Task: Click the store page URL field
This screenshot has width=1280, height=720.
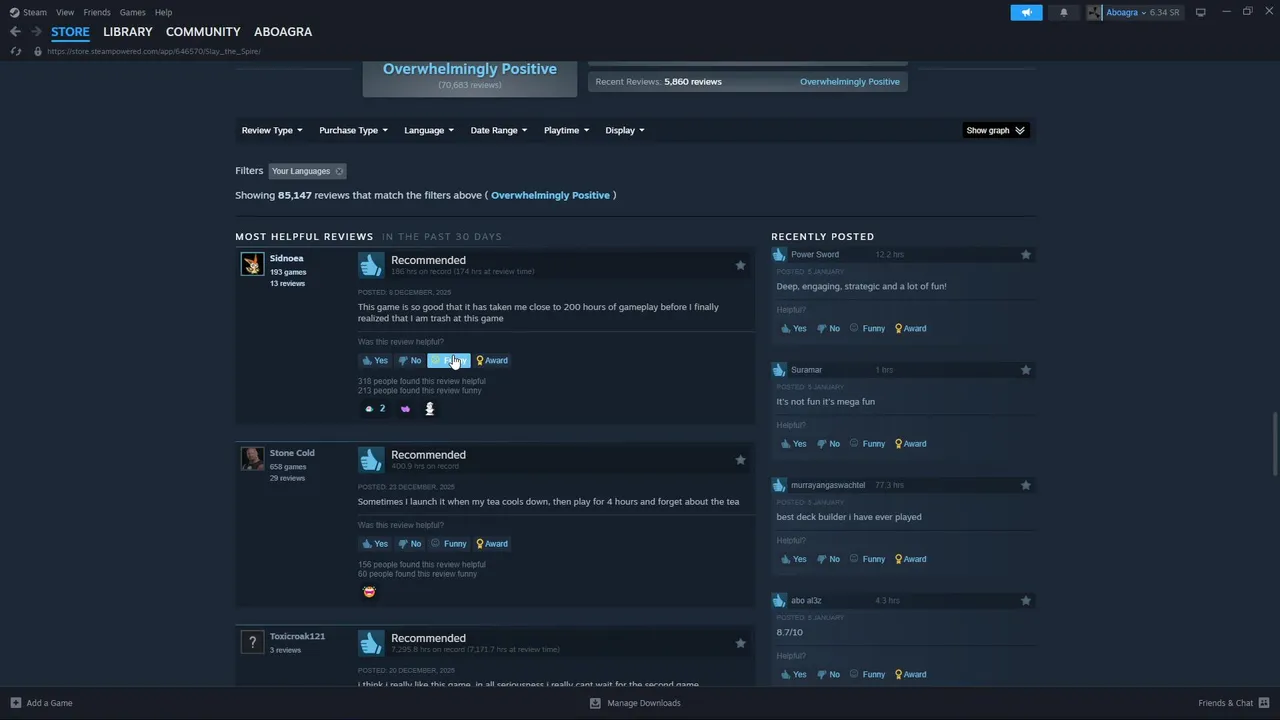Action: [x=154, y=51]
